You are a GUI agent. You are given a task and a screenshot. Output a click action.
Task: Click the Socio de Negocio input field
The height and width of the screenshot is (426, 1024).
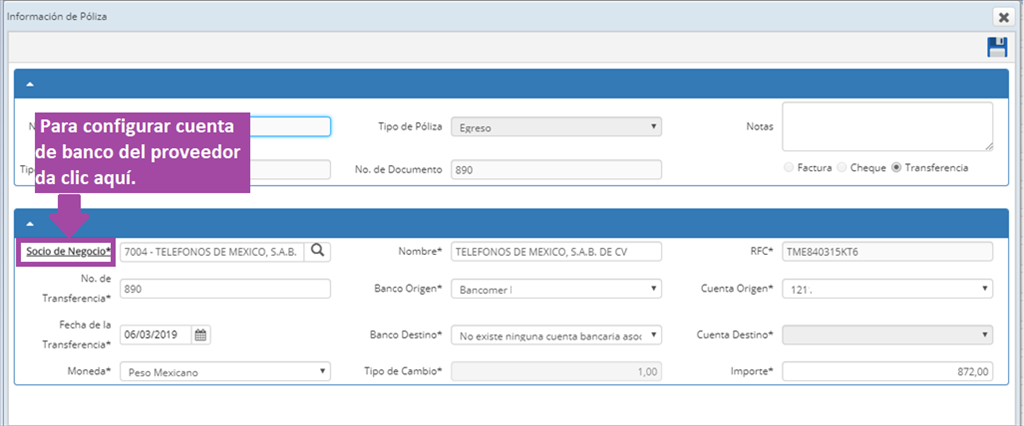(212, 252)
